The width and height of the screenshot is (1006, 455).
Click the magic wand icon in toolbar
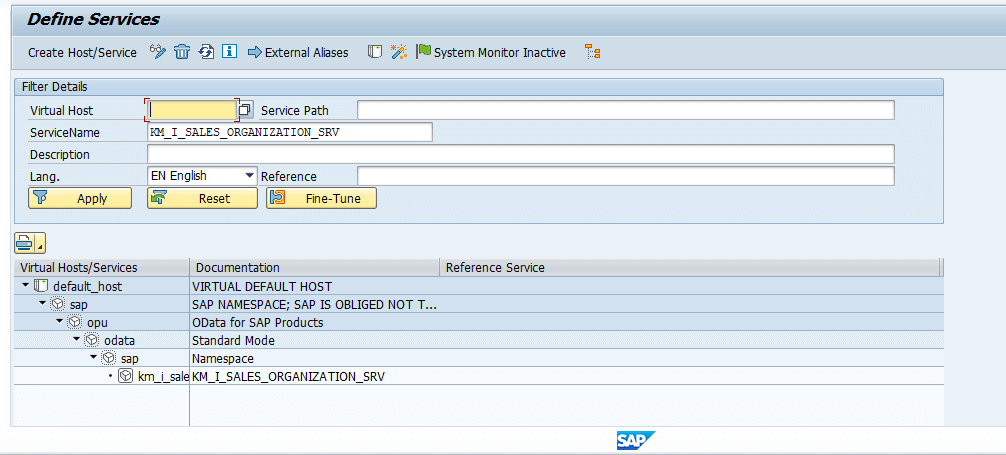pyautogui.click(x=399, y=52)
